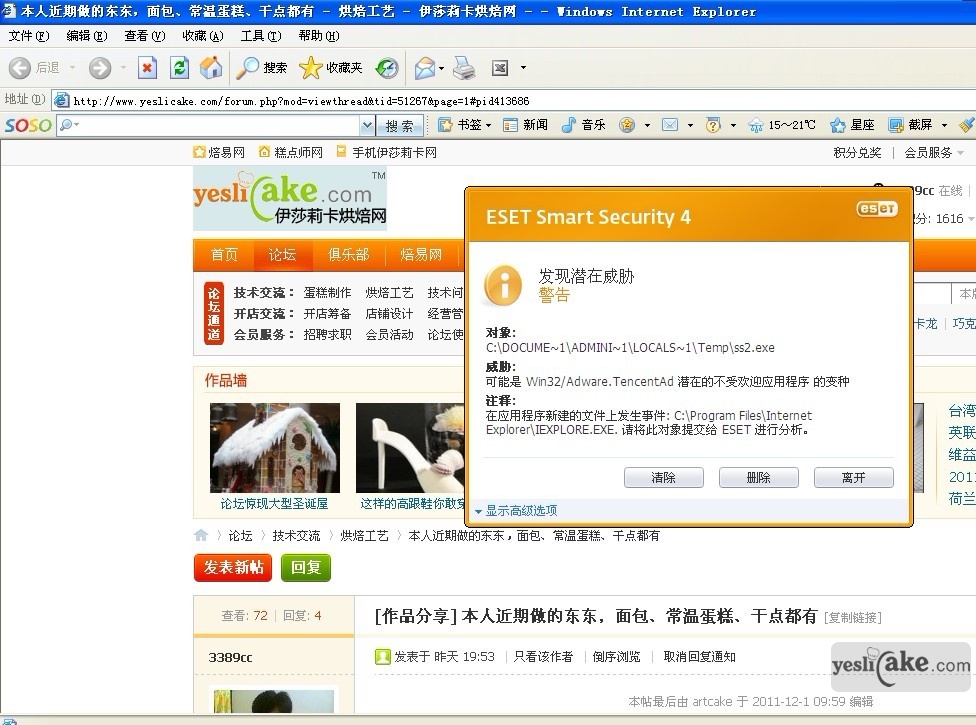
Task: Open the gingerbread house thumbnail
Action: [274, 447]
